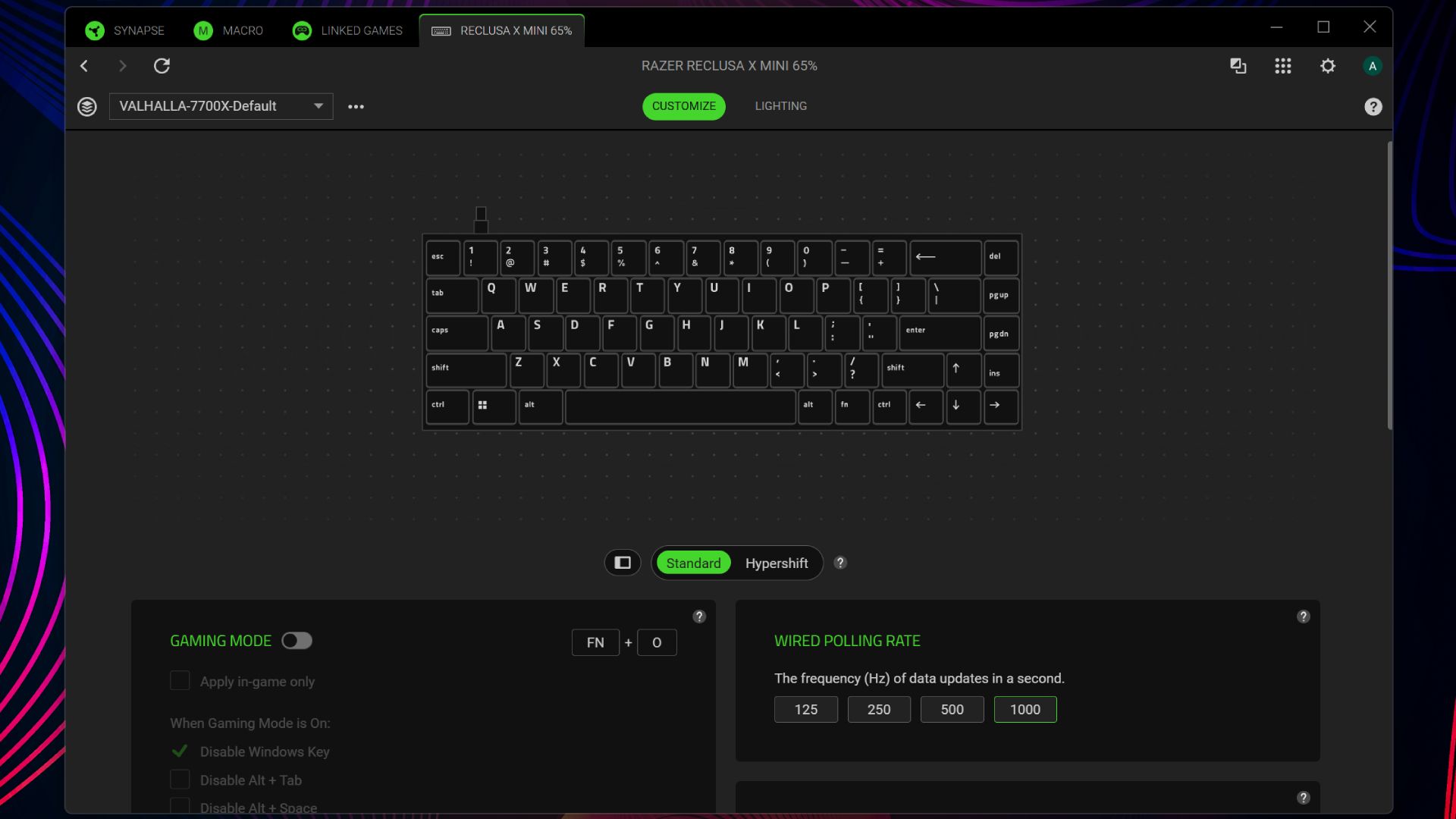This screenshot has width=1456, height=819.
Task: Refresh the device page
Action: [162, 66]
